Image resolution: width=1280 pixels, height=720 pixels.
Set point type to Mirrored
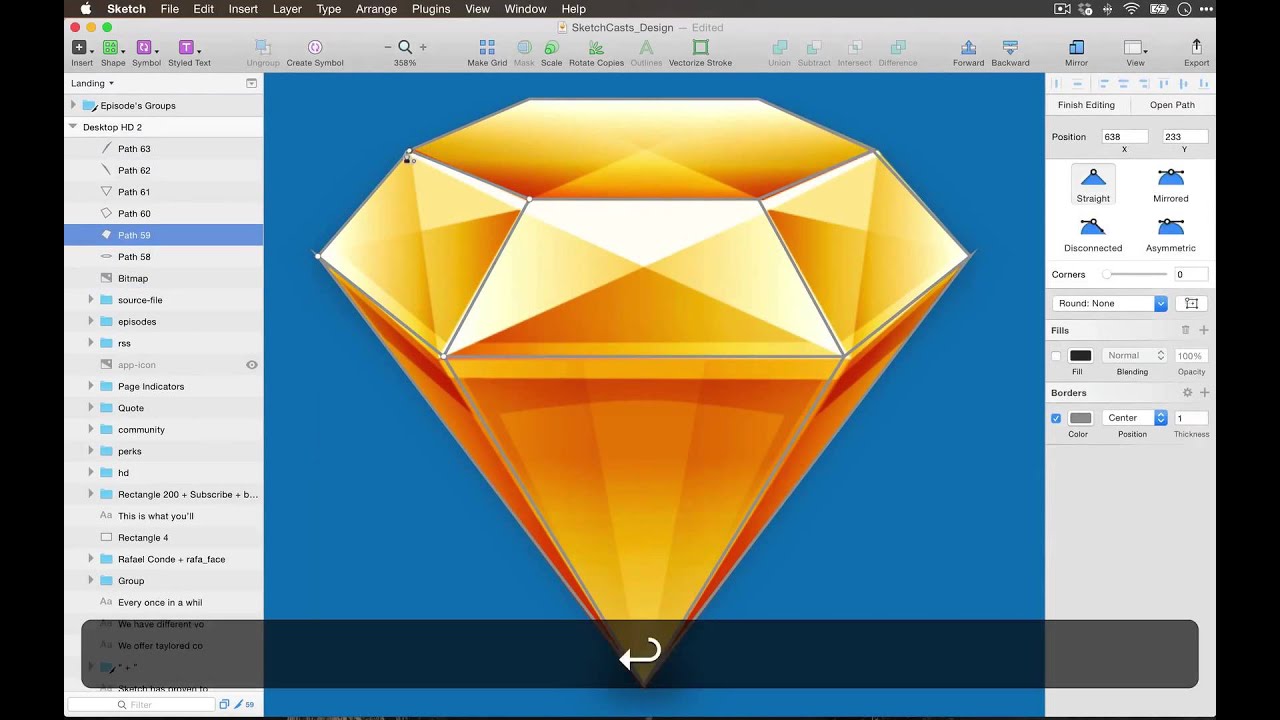point(1170,186)
